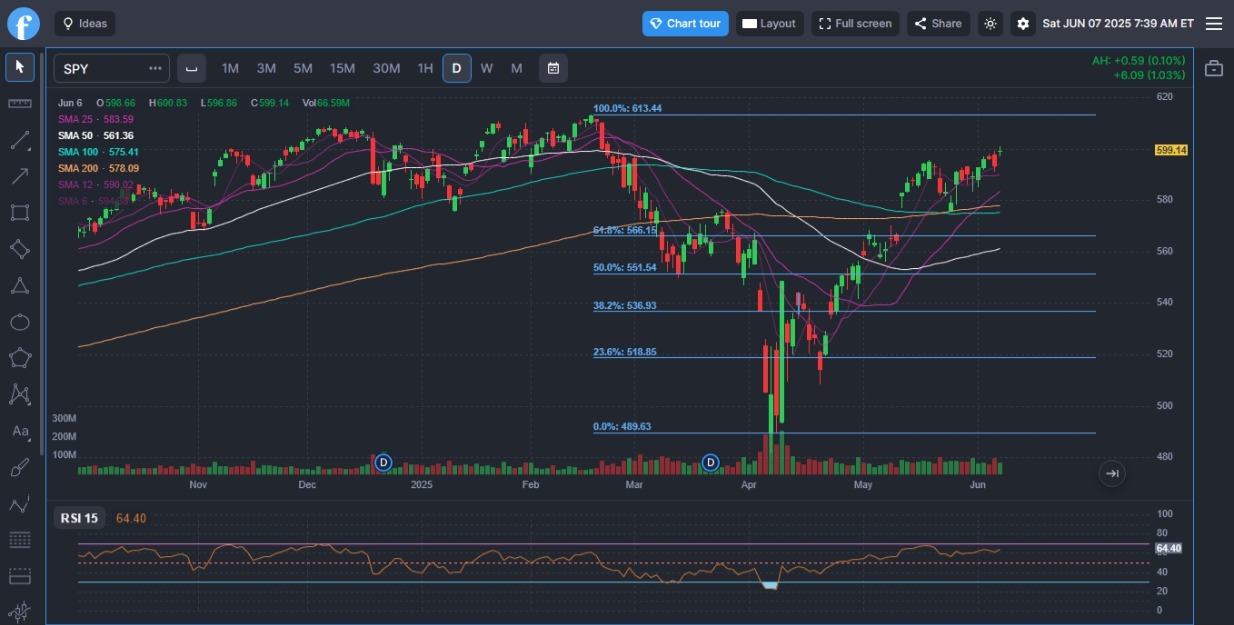Image resolution: width=1234 pixels, height=625 pixels.
Task: Click the AH: +0.59 (0.10%) after-hours change
Action: click(1138, 60)
